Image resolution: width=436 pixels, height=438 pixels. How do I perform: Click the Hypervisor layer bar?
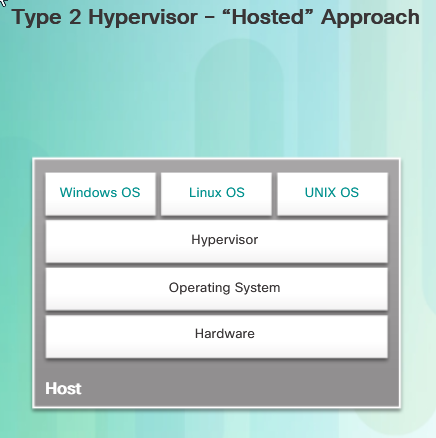tap(217, 241)
